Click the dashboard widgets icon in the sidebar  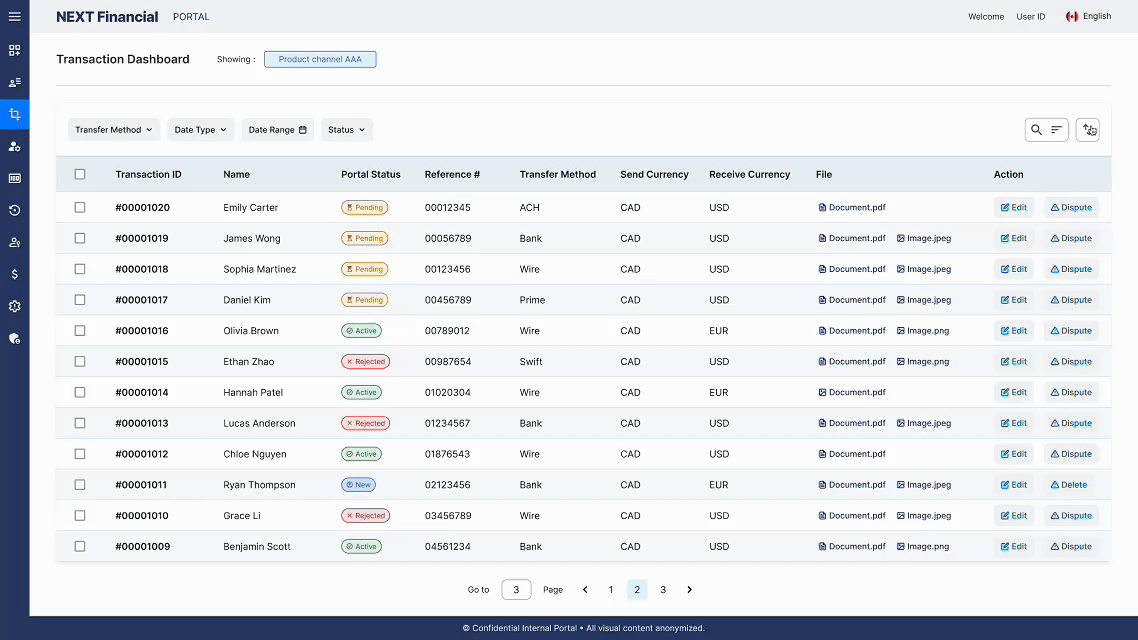(x=14, y=50)
